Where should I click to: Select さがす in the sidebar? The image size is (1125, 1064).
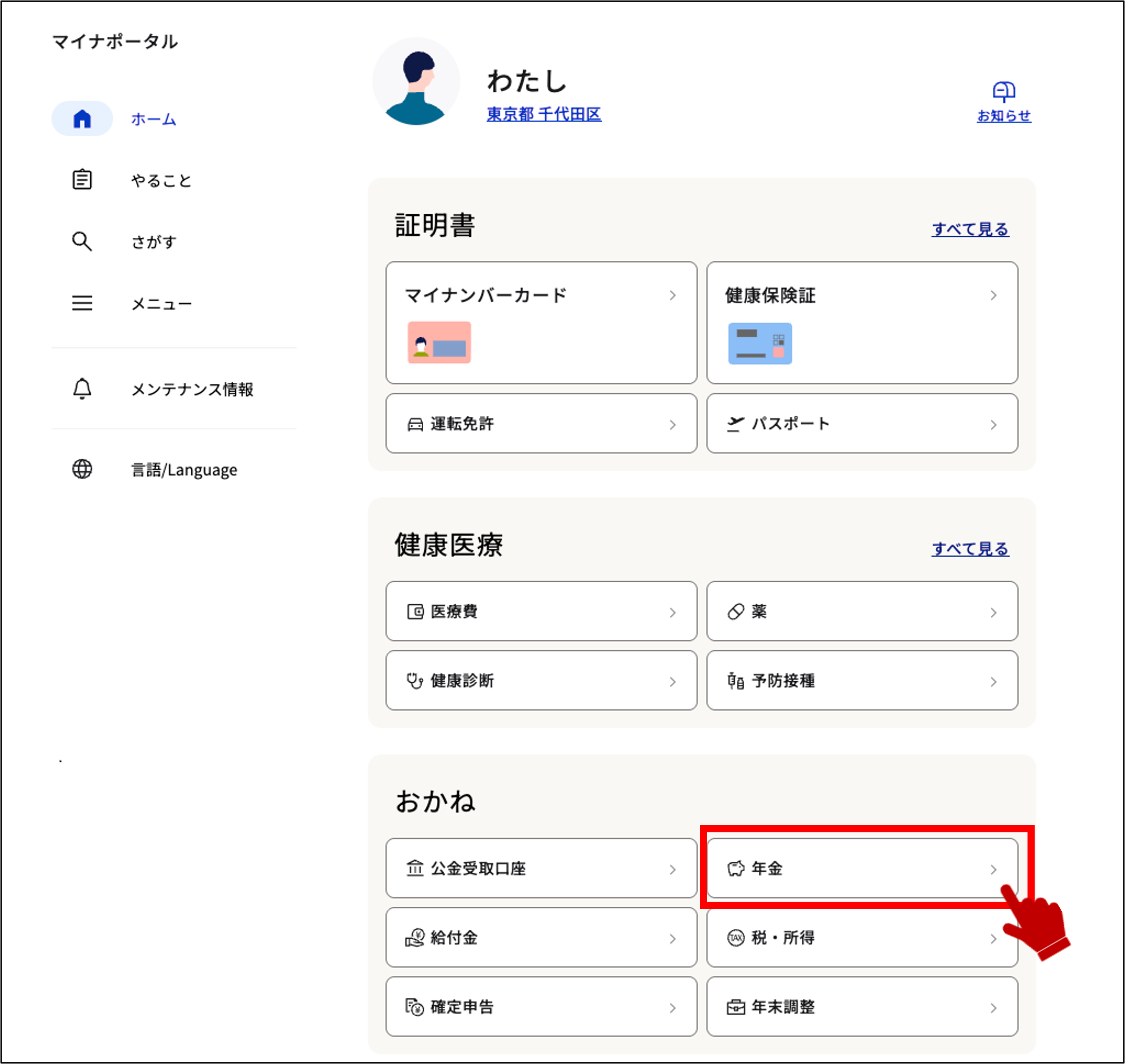pyautogui.click(x=154, y=241)
